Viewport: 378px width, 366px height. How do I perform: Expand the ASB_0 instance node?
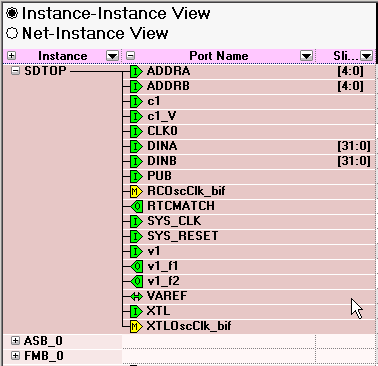pyautogui.click(x=15, y=341)
